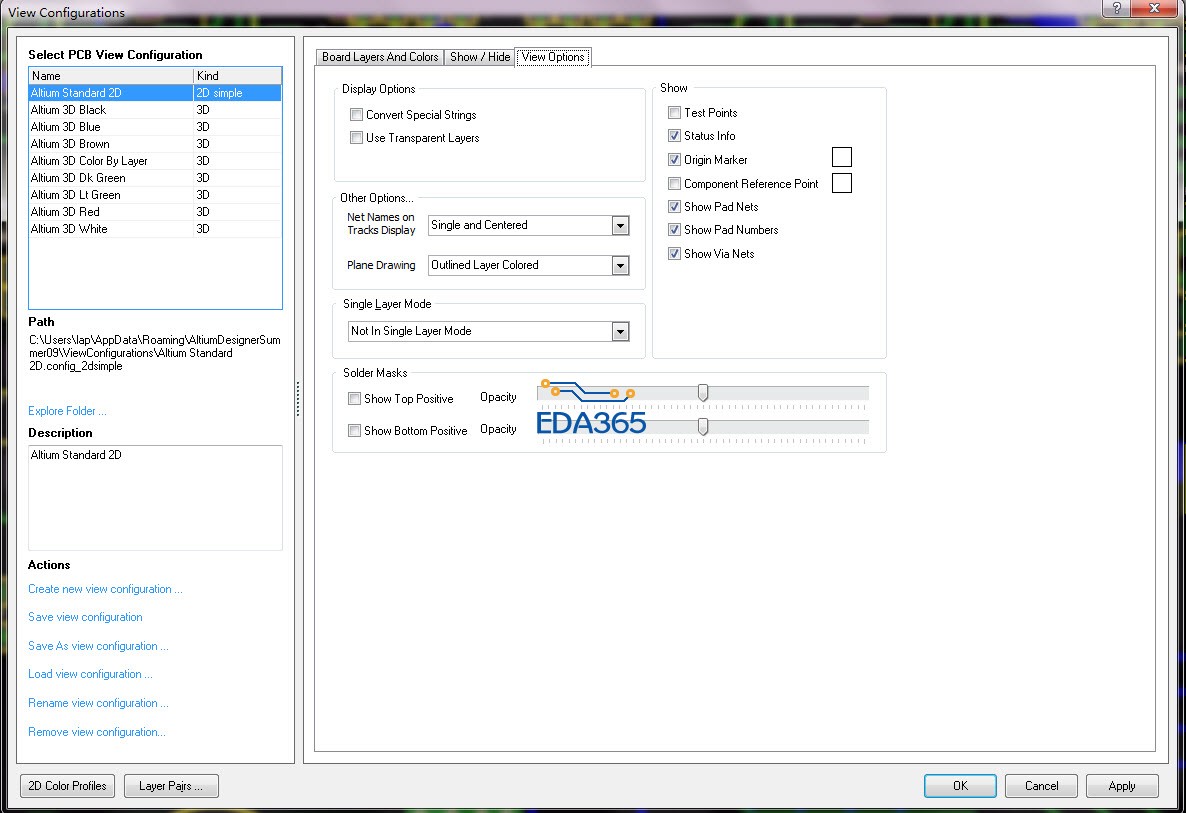Open Layer Pairs settings
Screen dimensions: 1186x813
click(x=171, y=786)
